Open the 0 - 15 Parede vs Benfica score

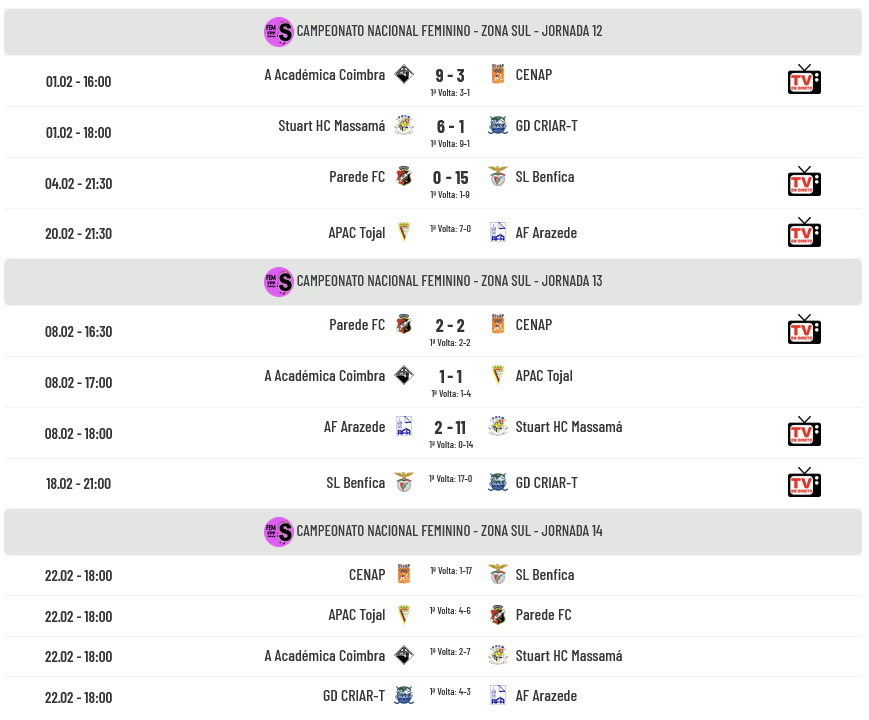450,178
